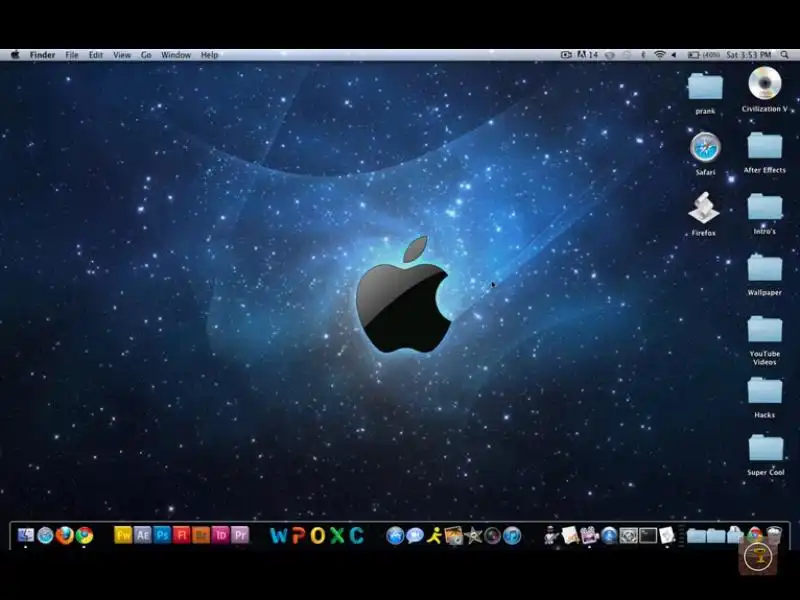Launch Adobe Flash (Fl) from dock
The height and width of the screenshot is (600, 800).
(x=182, y=535)
